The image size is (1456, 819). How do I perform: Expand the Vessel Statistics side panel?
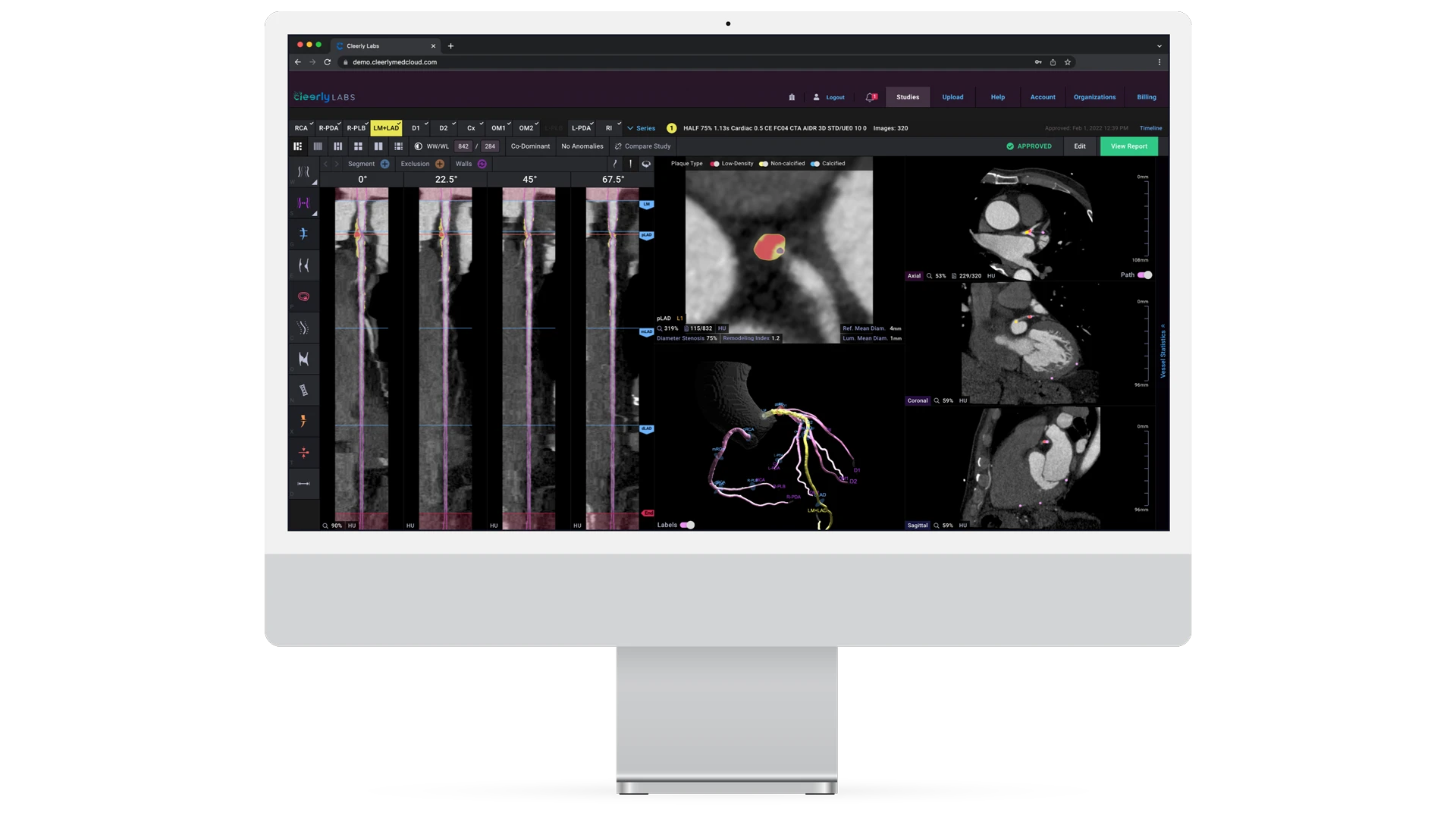(1163, 351)
